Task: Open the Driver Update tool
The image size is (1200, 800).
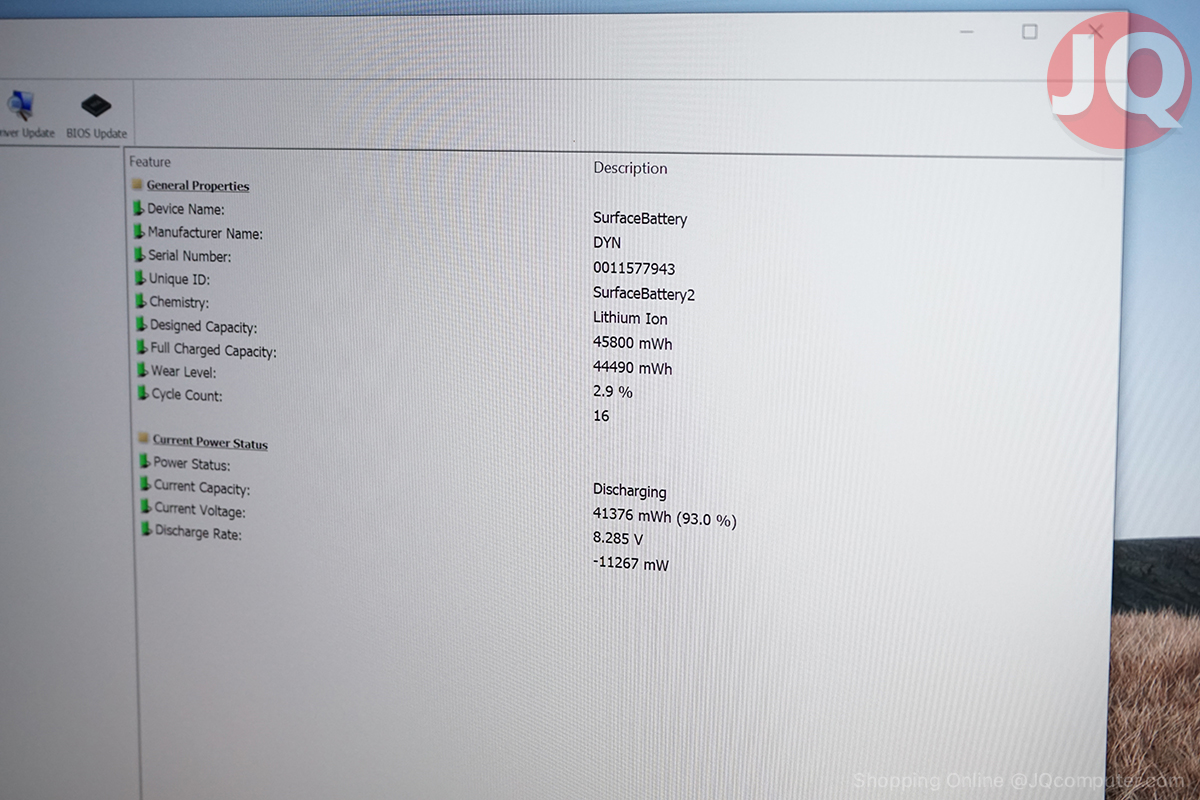Action: pyautogui.click(x=25, y=114)
